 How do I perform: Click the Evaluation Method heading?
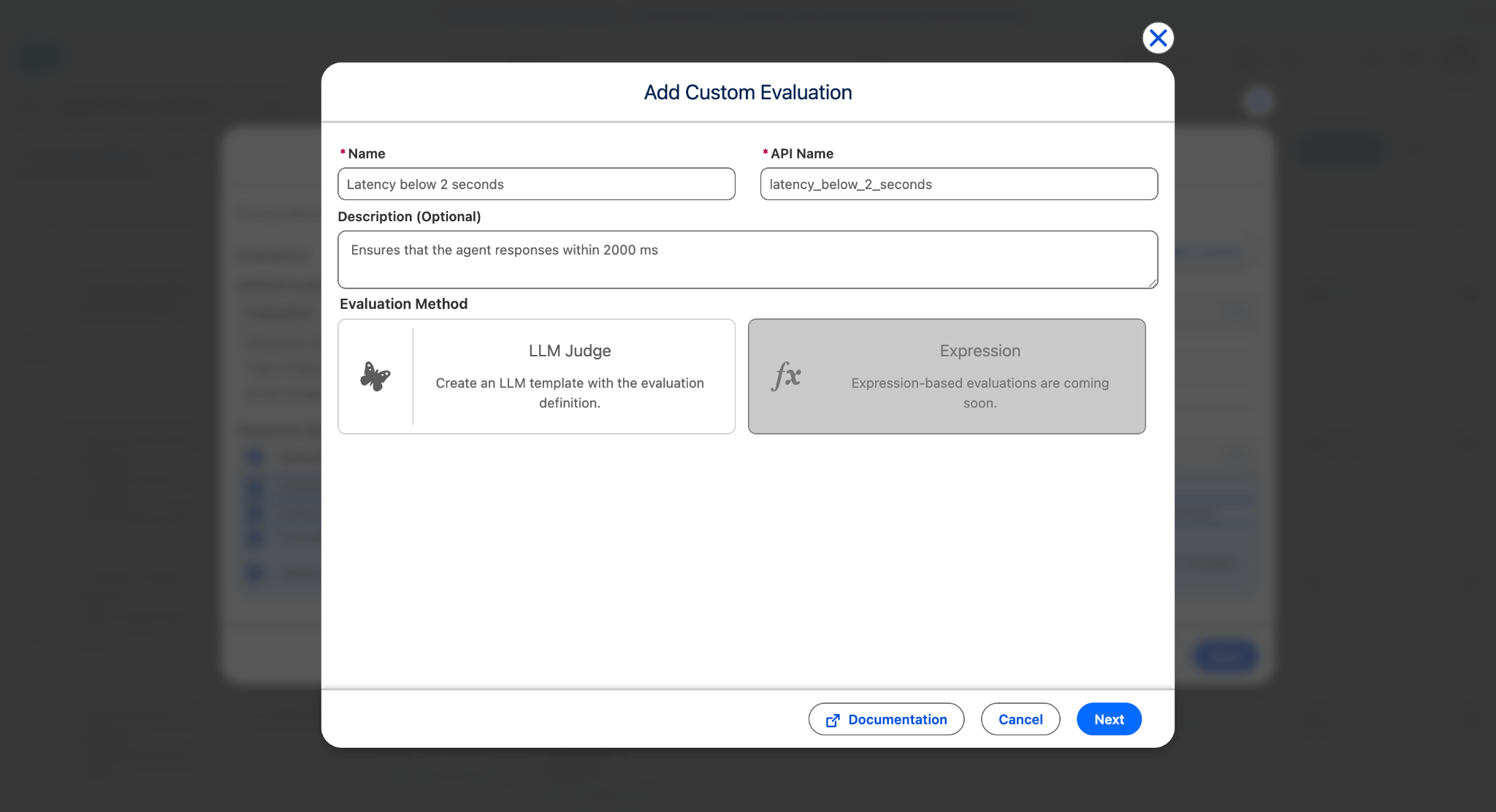point(403,304)
